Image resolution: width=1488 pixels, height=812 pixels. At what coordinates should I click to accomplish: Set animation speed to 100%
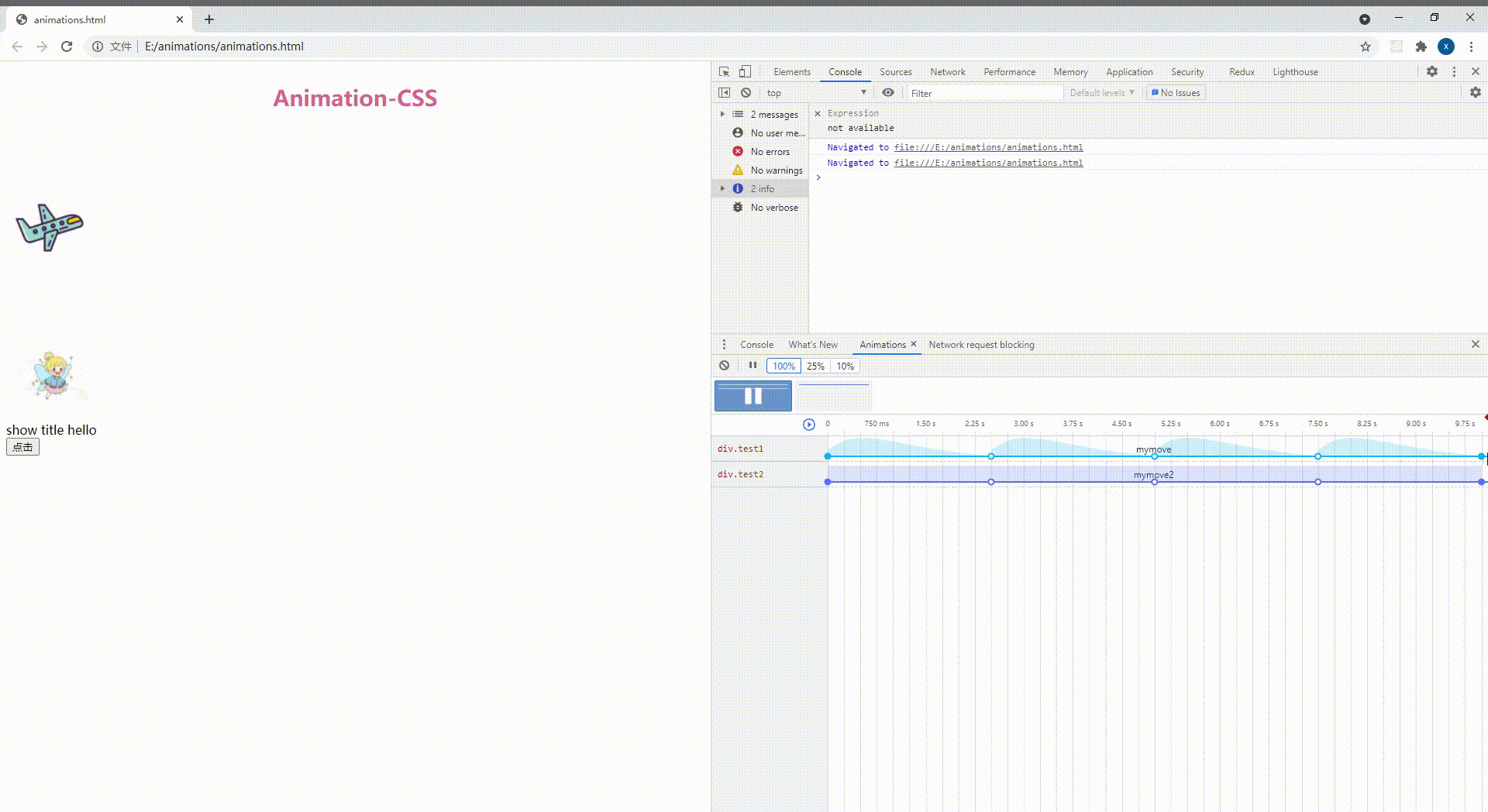pyautogui.click(x=784, y=366)
